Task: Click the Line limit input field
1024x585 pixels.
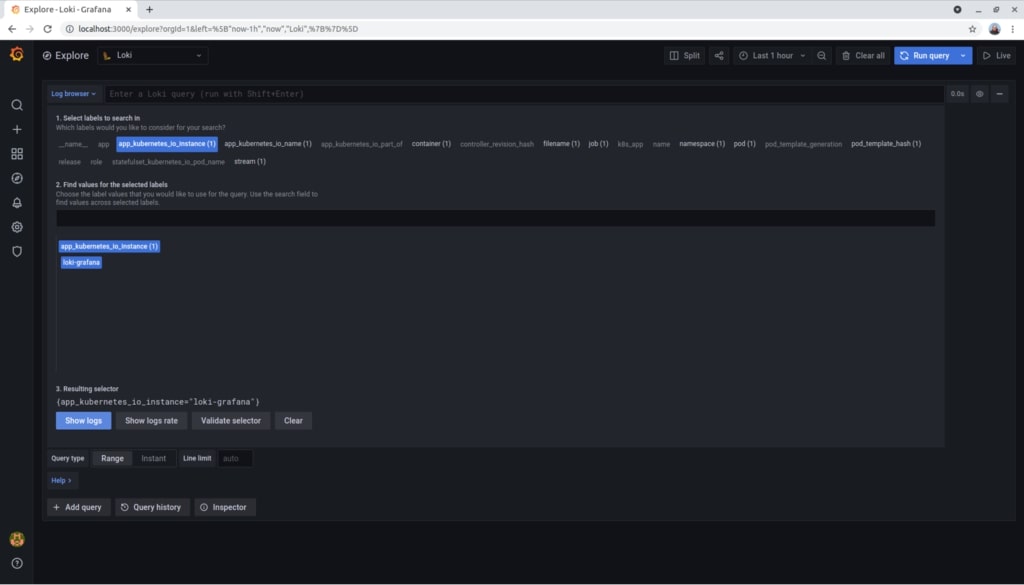Action: click(235, 459)
